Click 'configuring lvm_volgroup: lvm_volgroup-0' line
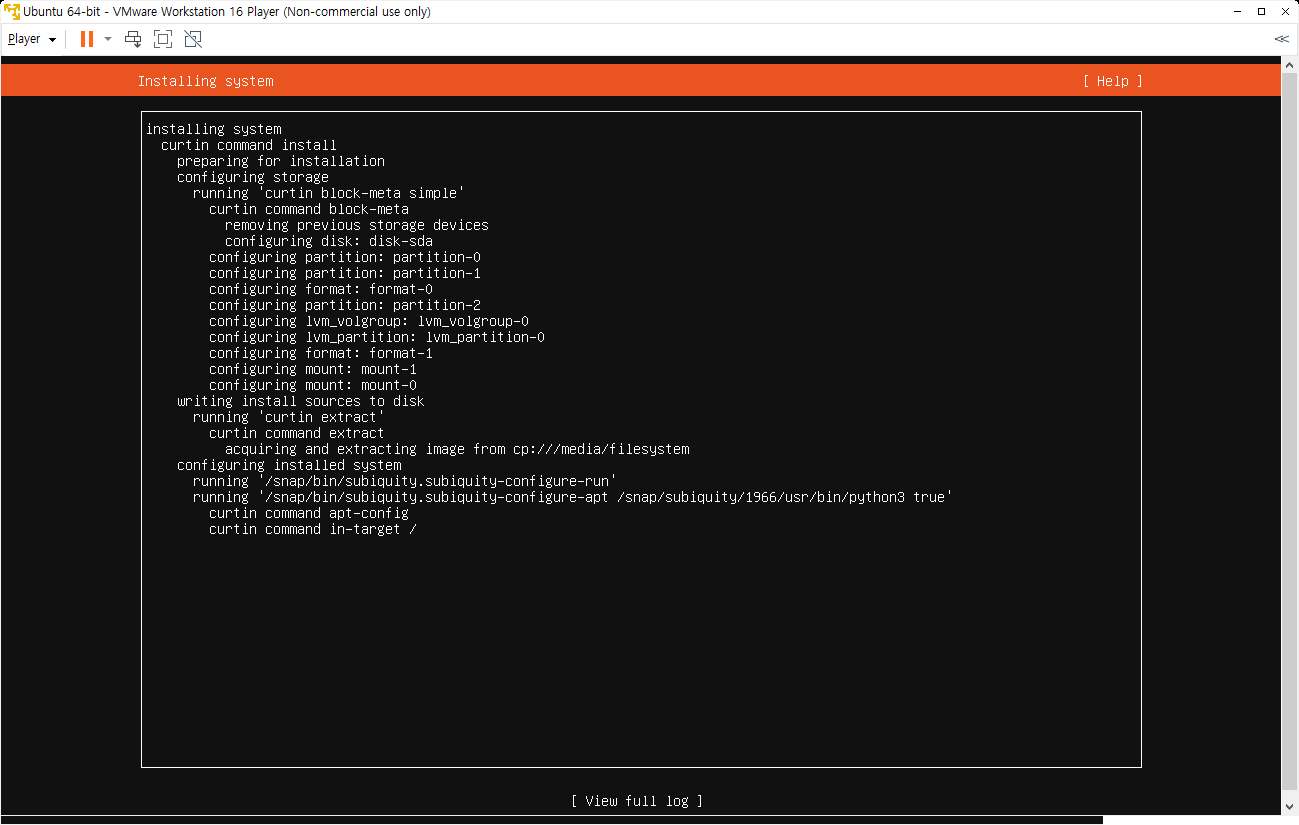 [369, 321]
